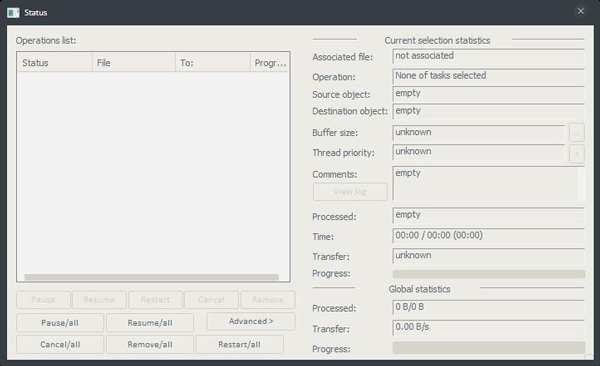
Task: Click the Thread priority: label
Action: (343, 153)
